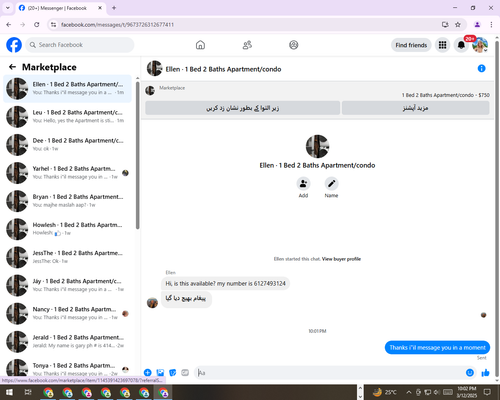Click the sent message 'Thanks i'll message you in a moment'

pyautogui.click(x=437, y=348)
